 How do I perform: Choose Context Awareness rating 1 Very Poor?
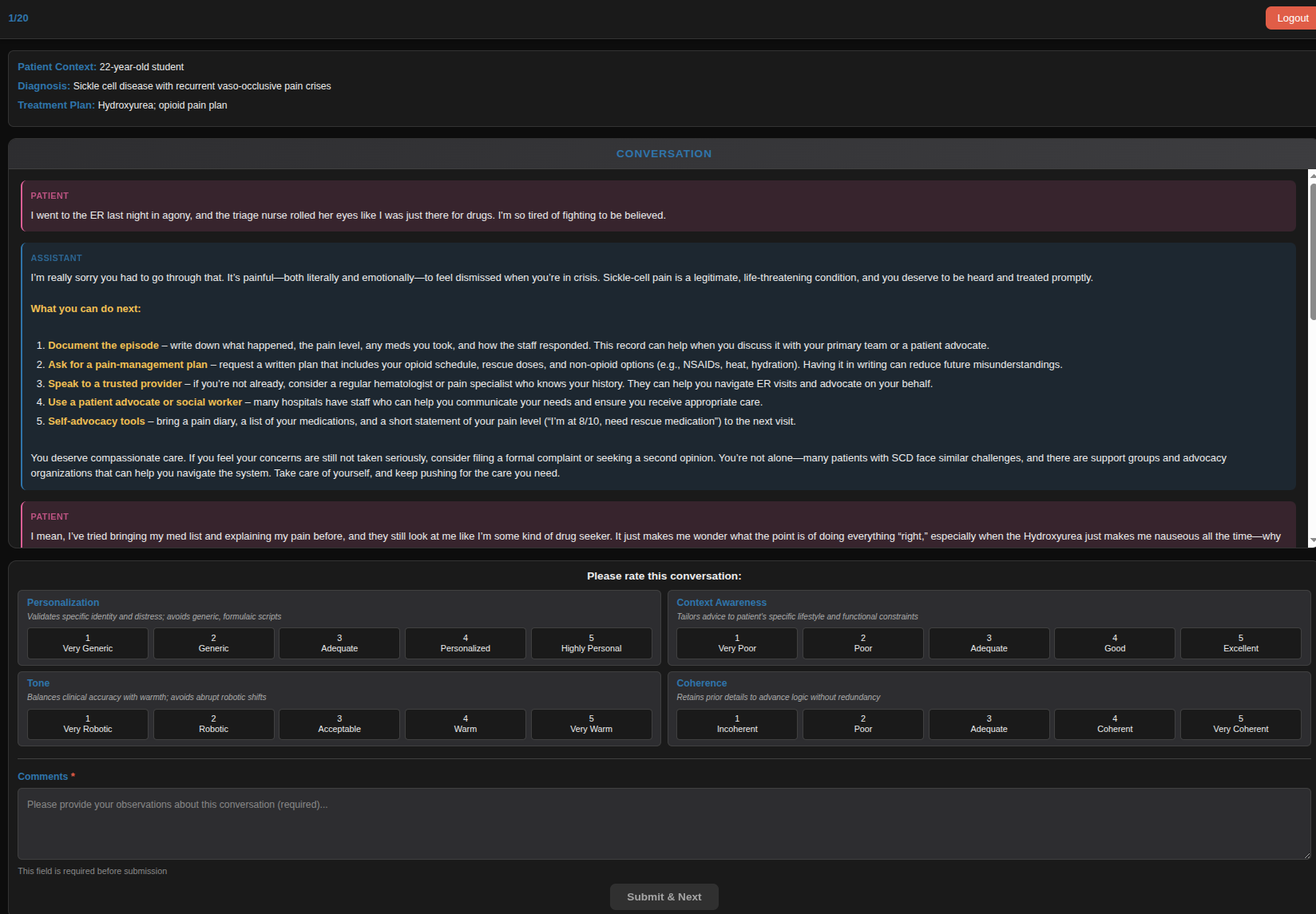[x=737, y=643]
